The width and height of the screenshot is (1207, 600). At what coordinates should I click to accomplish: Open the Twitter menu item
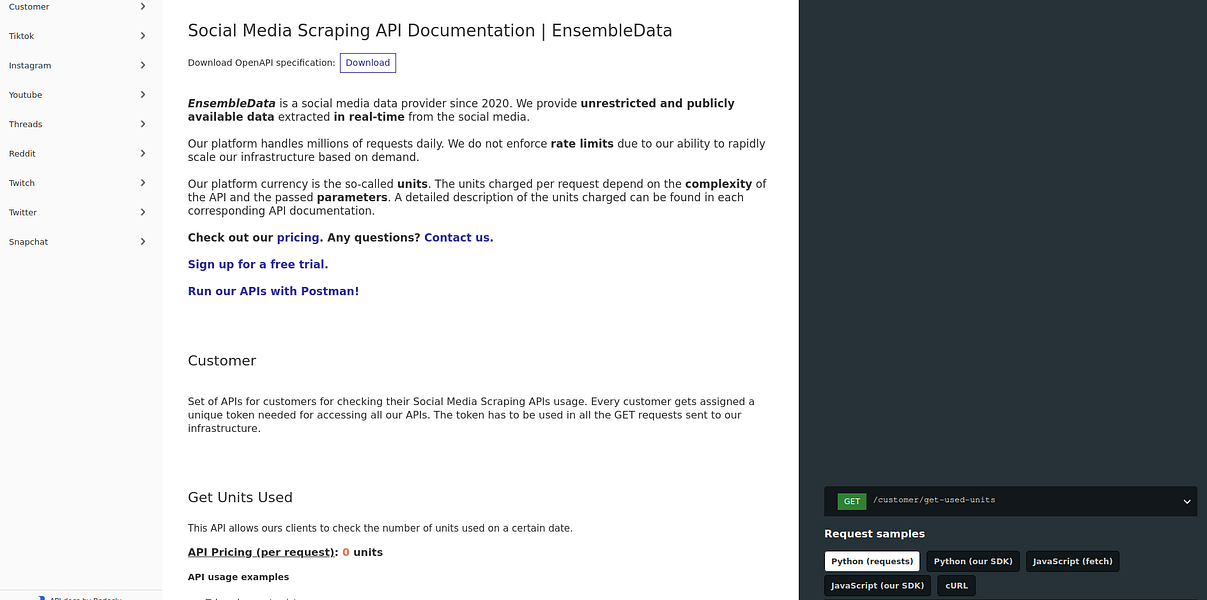[80, 212]
